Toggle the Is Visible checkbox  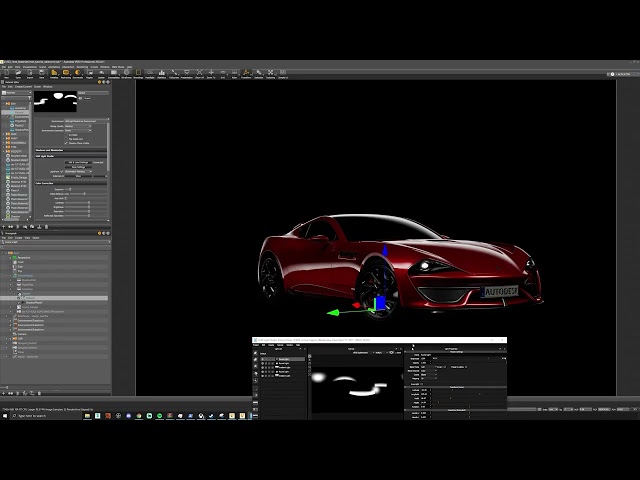pos(66,135)
